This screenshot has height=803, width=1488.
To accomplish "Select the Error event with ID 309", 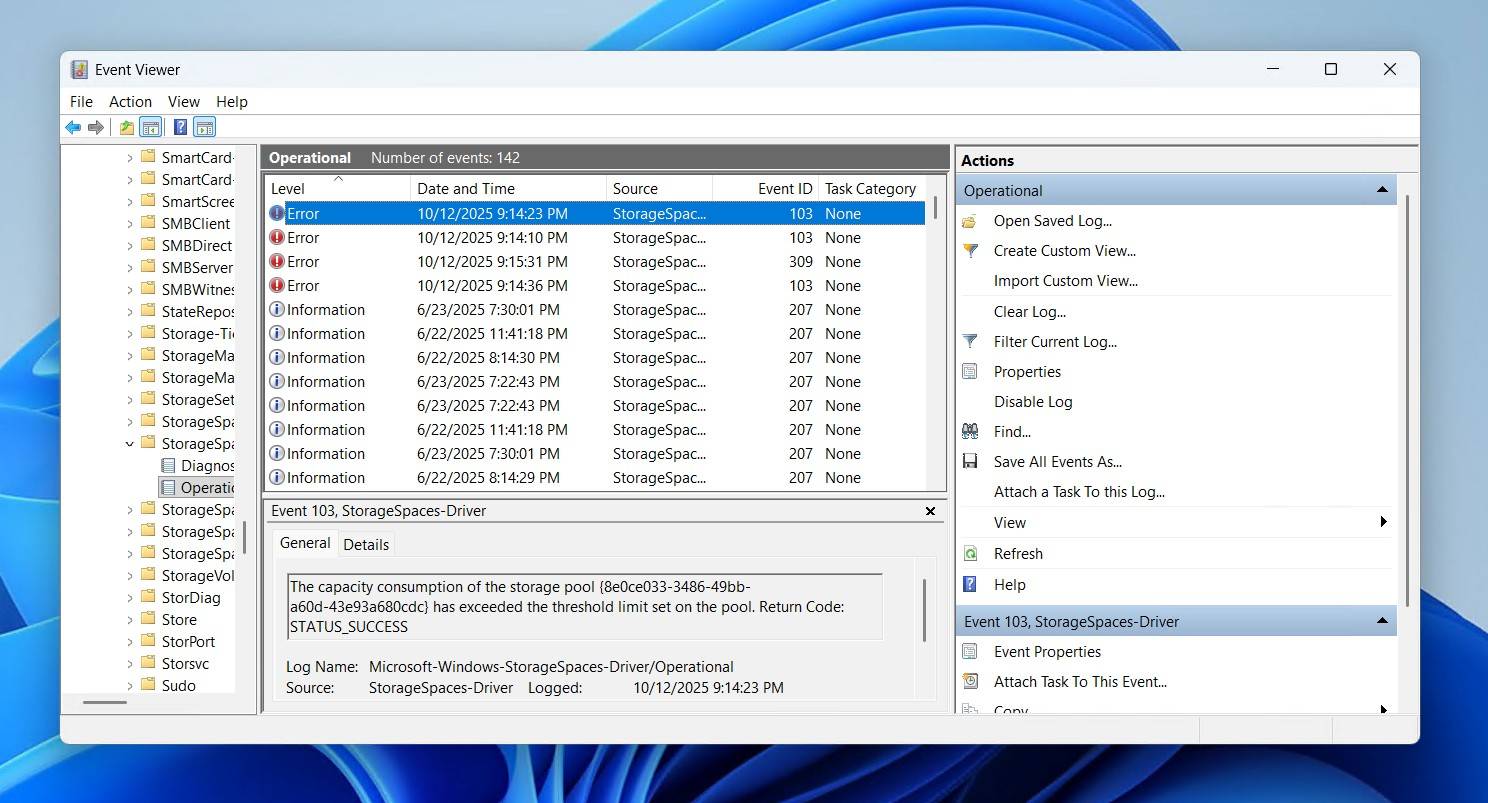I will click(x=500, y=261).
